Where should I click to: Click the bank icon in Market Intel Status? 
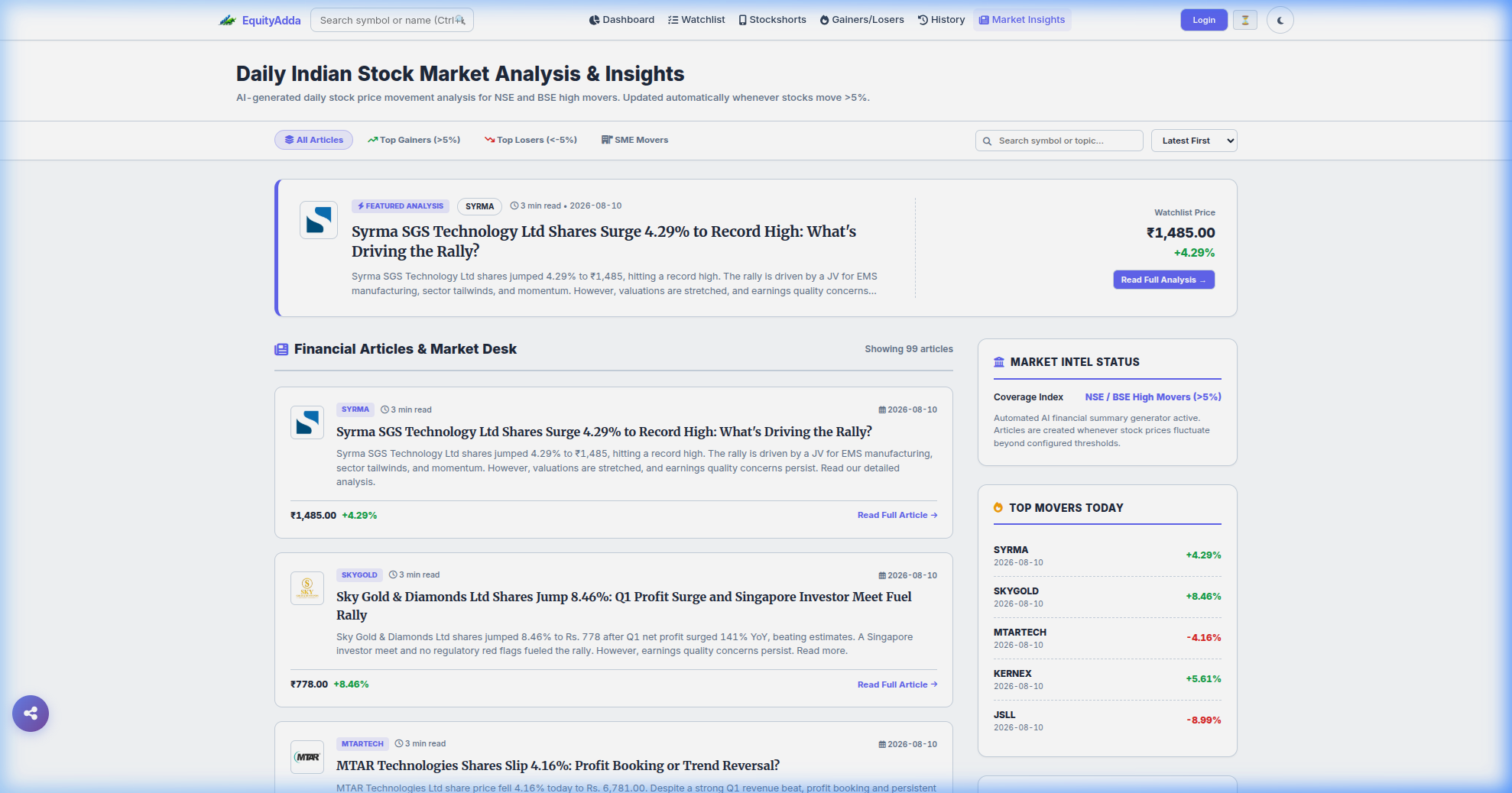click(999, 362)
